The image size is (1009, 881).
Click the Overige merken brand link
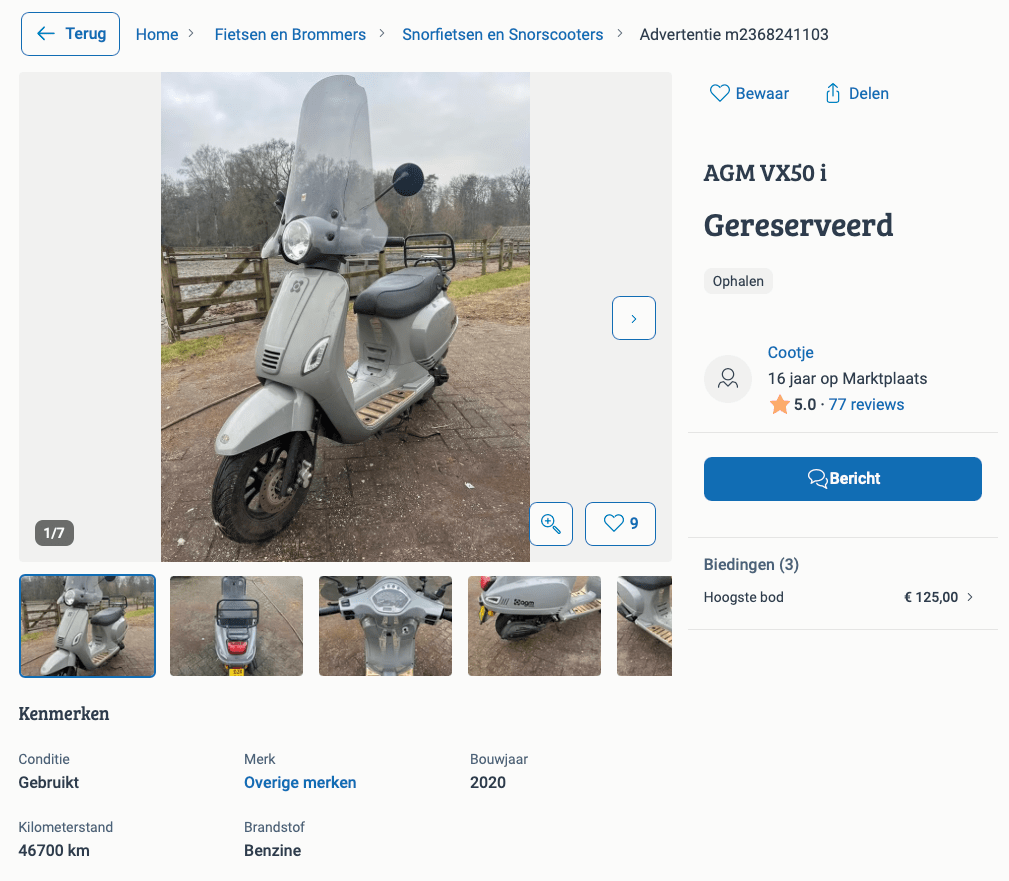(x=300, y=783)
